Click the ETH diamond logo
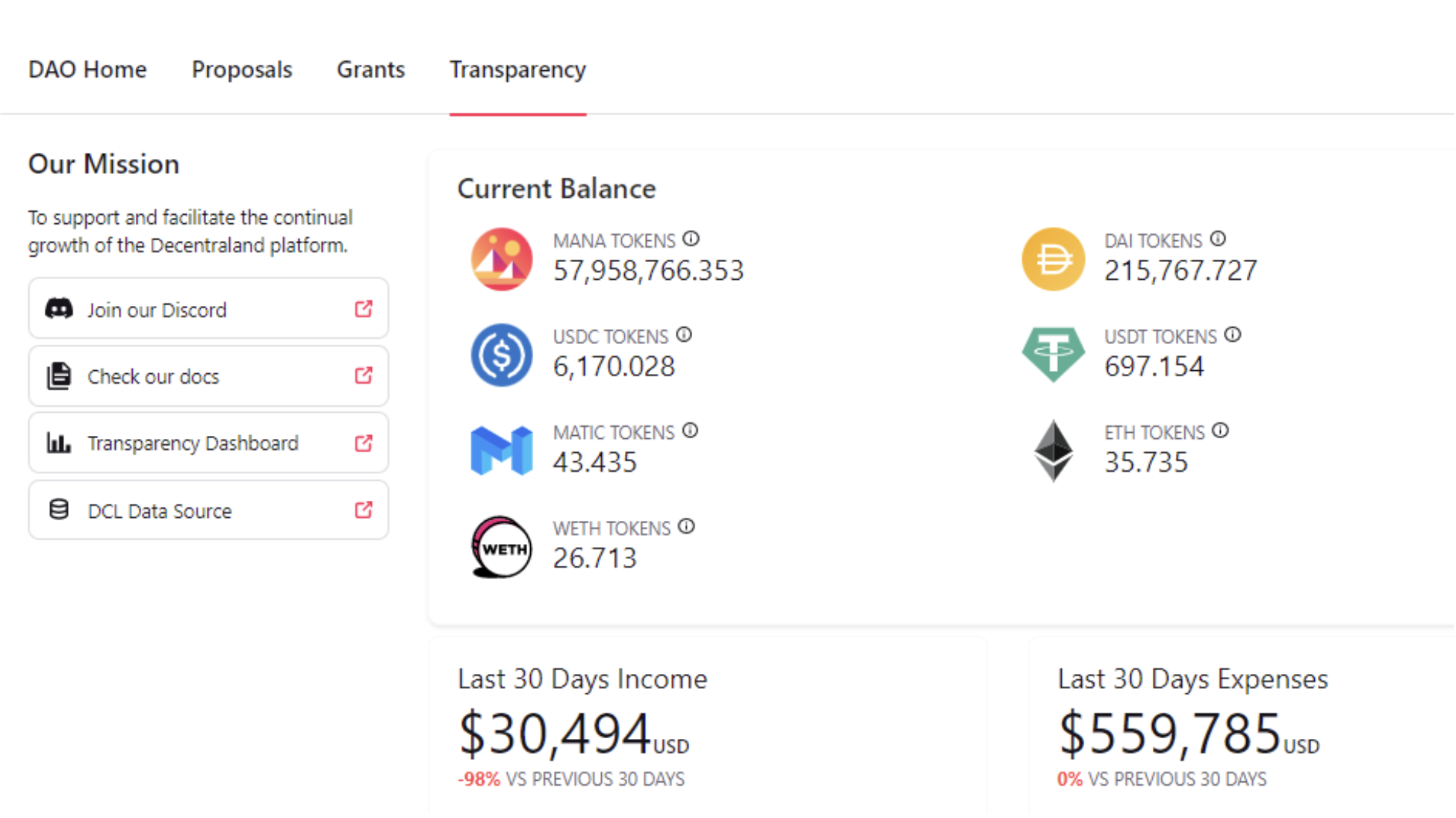The image size is (1456, 818). pos(1053,450)
